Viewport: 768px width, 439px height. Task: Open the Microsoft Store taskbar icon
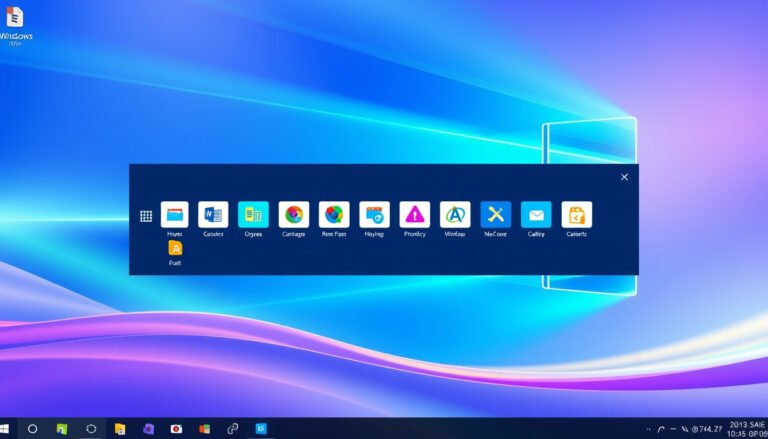[205, 430]
